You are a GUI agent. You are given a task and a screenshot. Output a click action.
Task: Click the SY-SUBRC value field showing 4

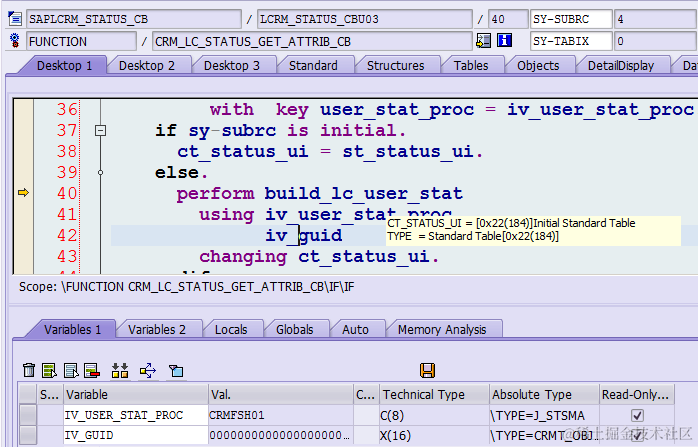pyautogui.click(x=656, y=19)
